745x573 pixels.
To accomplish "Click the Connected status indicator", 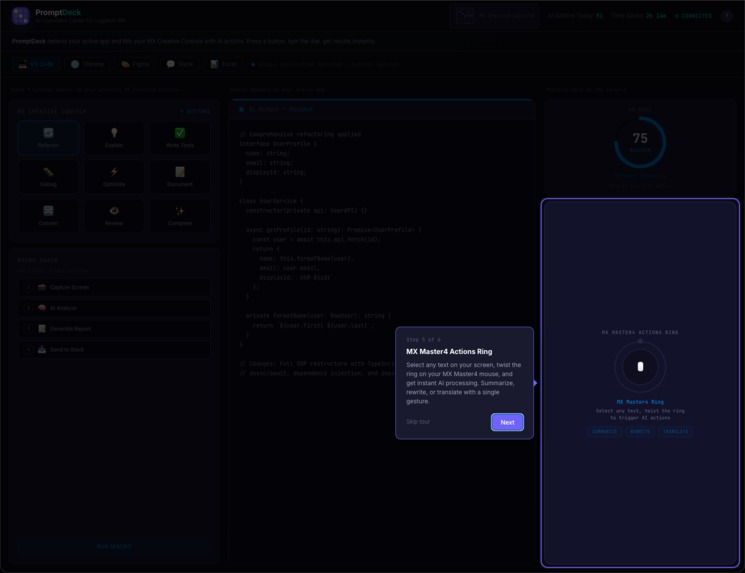I will point(693,16).
